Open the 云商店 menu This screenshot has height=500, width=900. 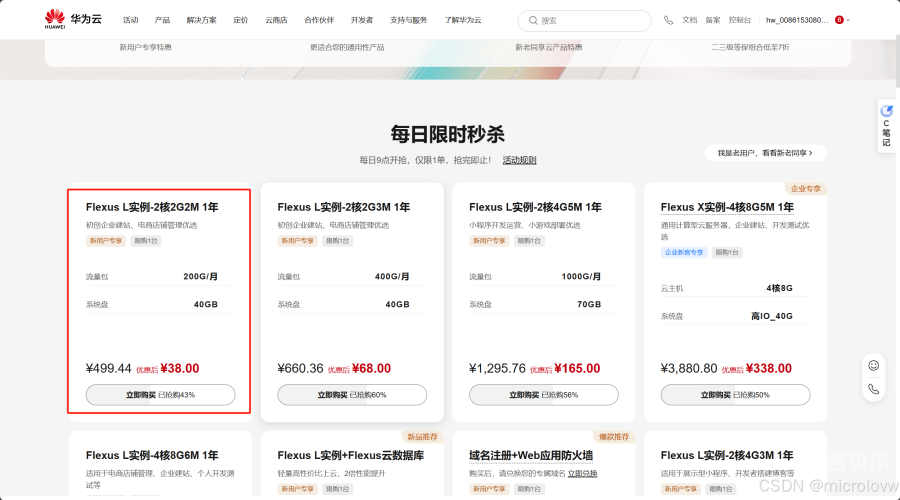coord(276,20)
